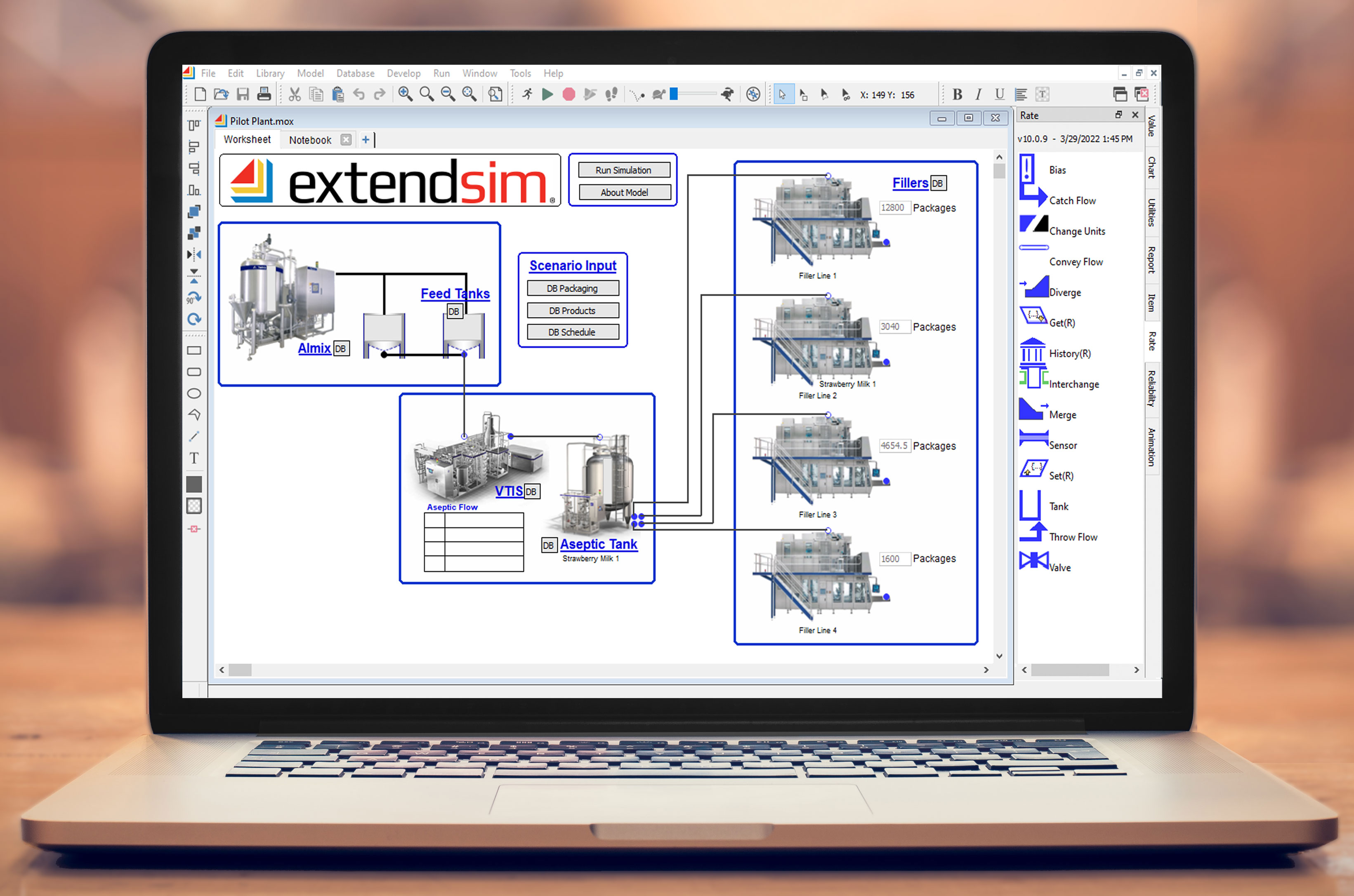Viewport: 1354px width, 896px height.
Task: Save the model with floppy icon
Action: pyautogui.click(x=243, y=94)
